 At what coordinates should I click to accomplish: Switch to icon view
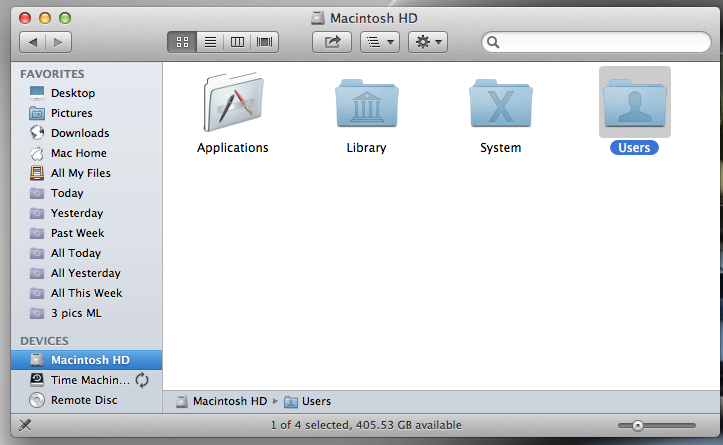182,42
